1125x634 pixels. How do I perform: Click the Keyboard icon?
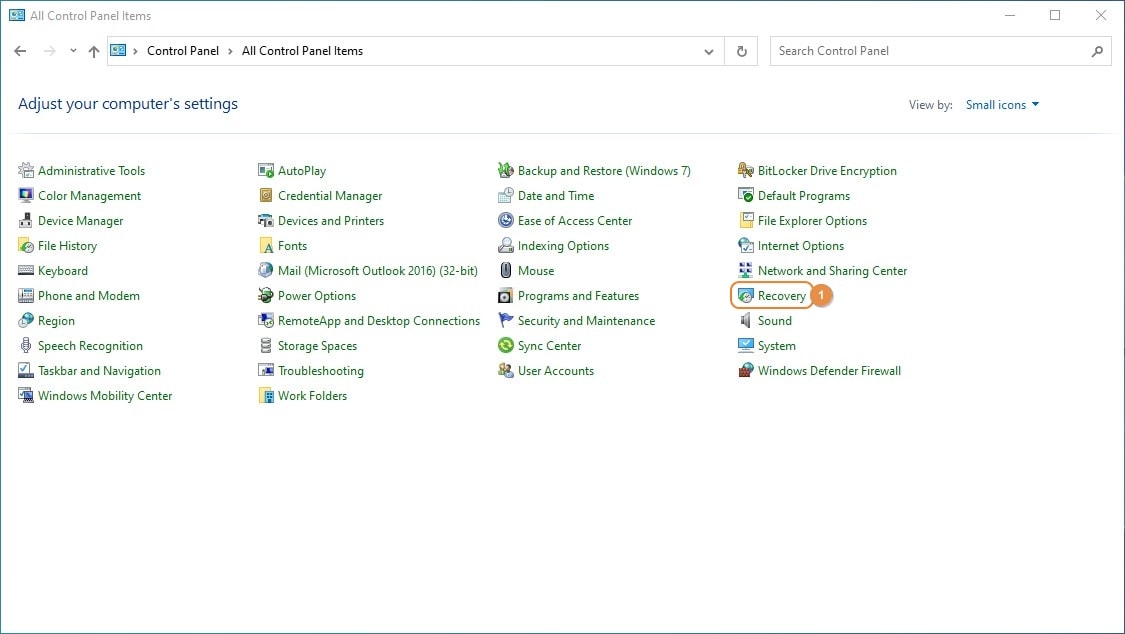[x=26, y=271]
